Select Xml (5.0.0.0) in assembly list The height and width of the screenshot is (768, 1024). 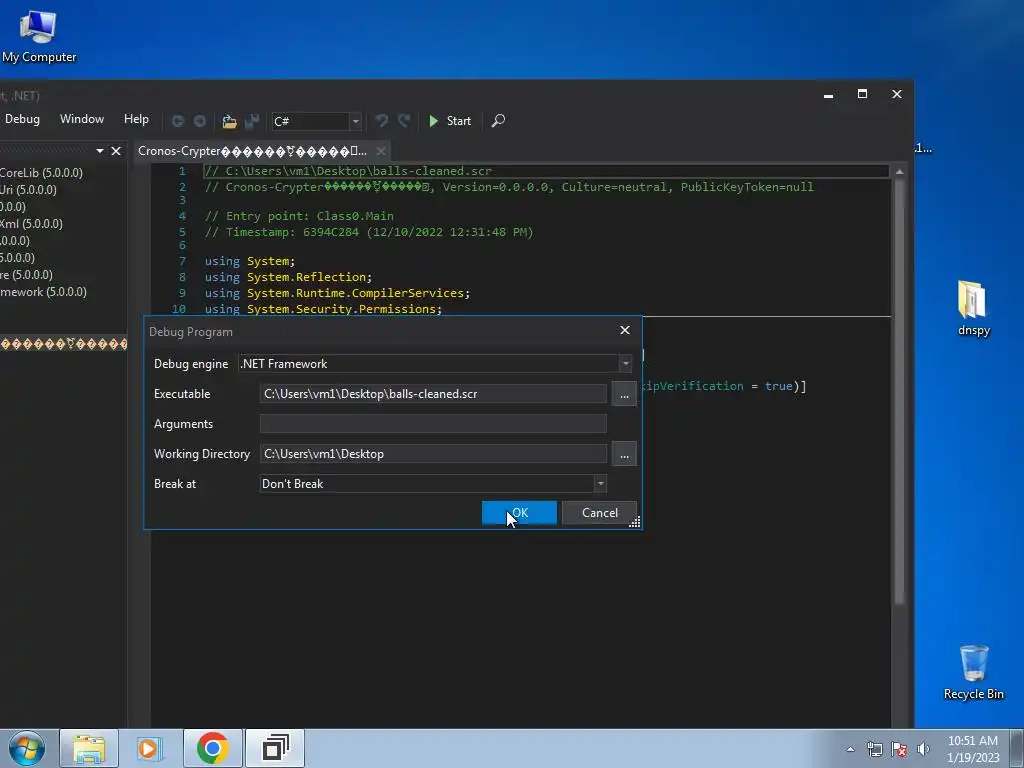31,224
